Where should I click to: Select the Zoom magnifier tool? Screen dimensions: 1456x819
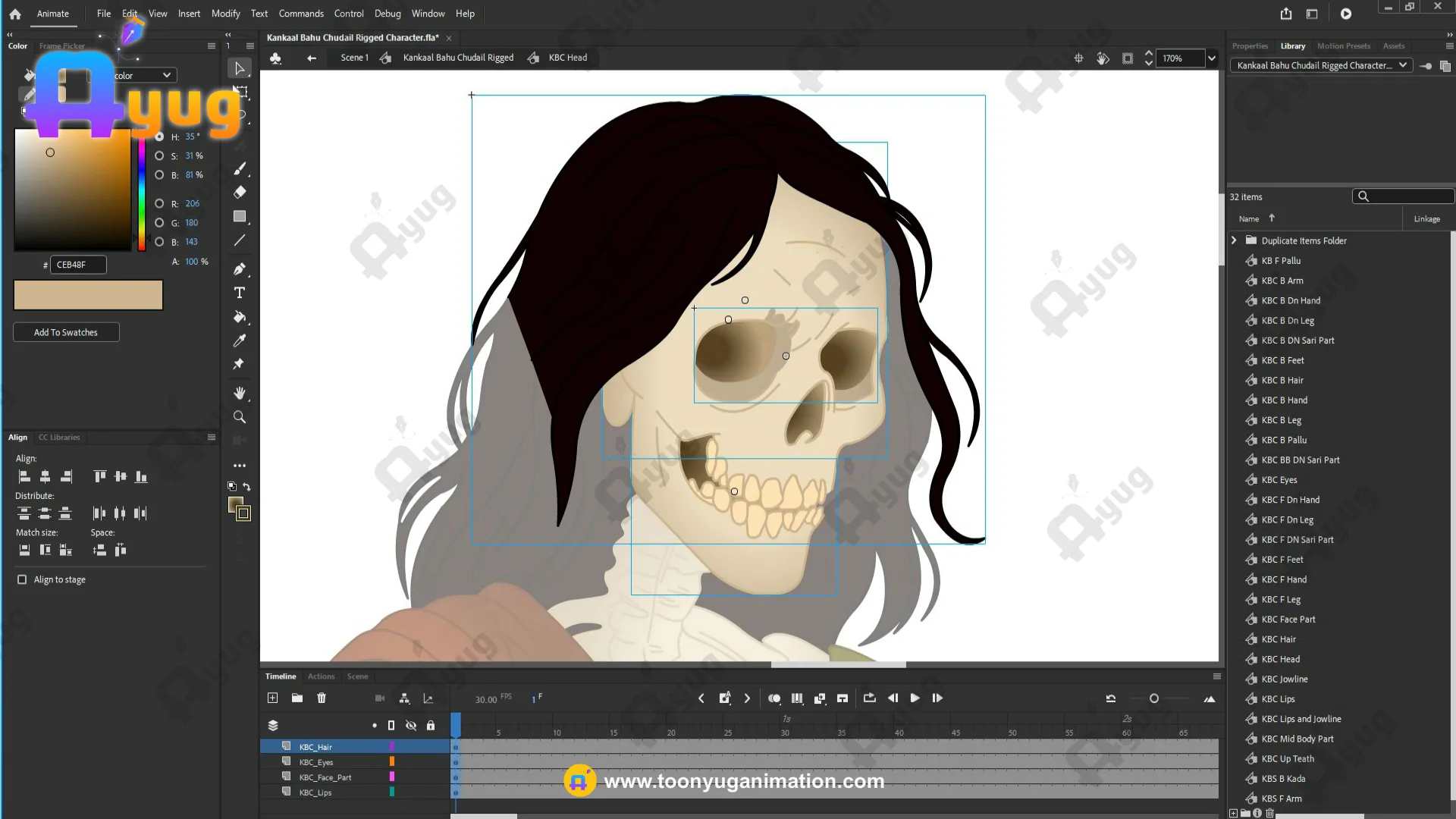[240, 417]
